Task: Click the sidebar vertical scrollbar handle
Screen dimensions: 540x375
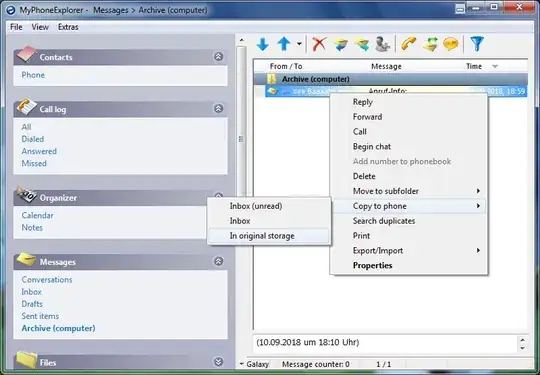Action: tap(241, 139)
